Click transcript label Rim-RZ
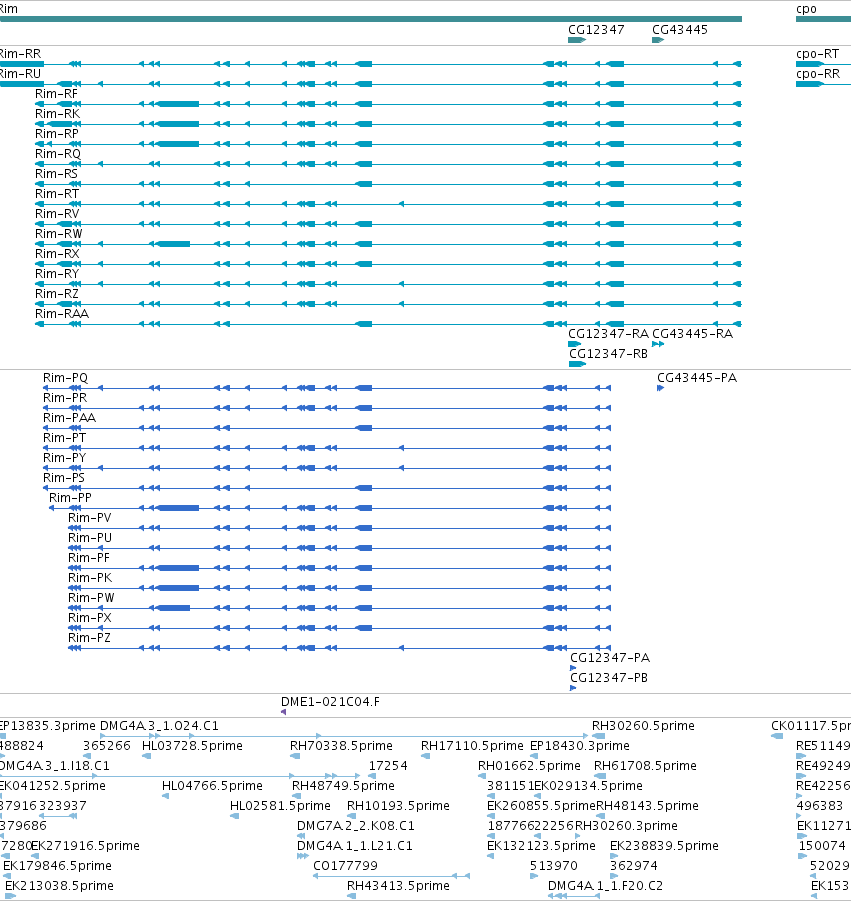The width and height of the screenshot is (851, 901). [x=57, y=294]
